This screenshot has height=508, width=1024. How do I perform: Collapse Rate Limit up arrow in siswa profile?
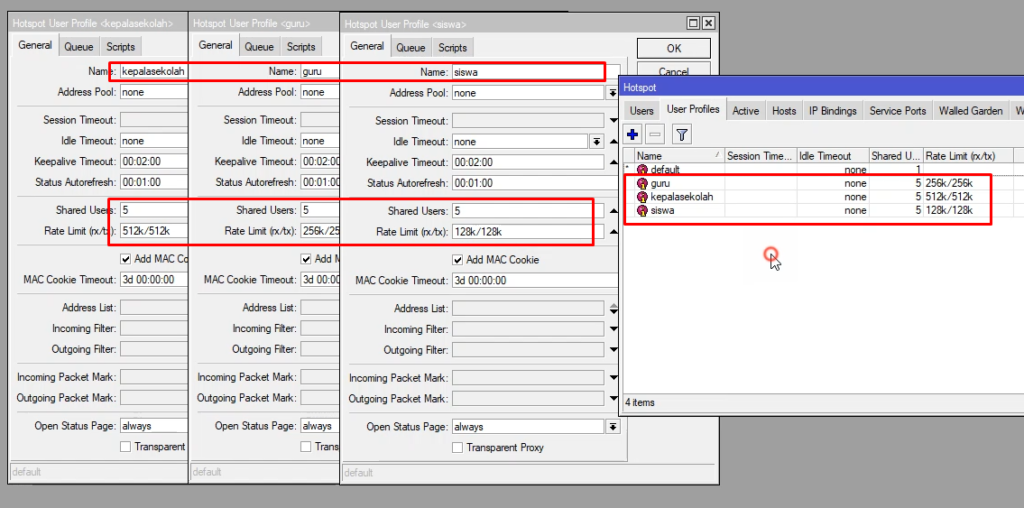pyautogui.click(x=613, y=232)
